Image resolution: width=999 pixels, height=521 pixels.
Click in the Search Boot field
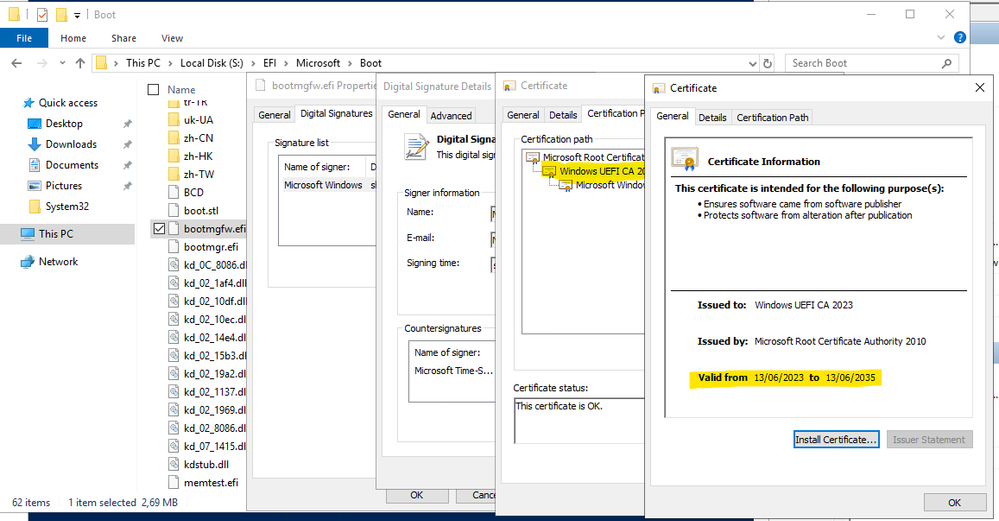tap(863, 63)
